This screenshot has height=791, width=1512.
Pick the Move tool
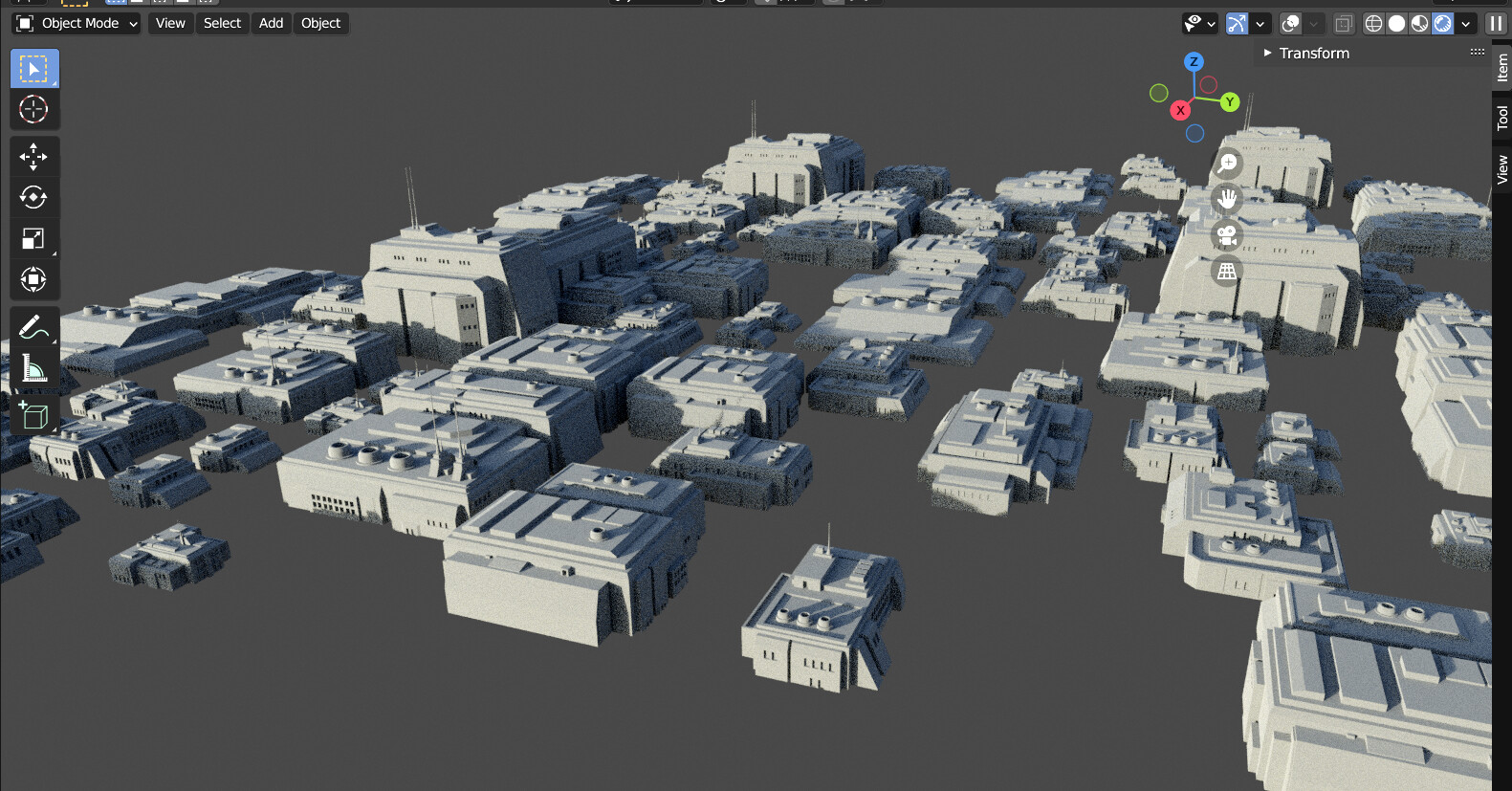[34, 156]
